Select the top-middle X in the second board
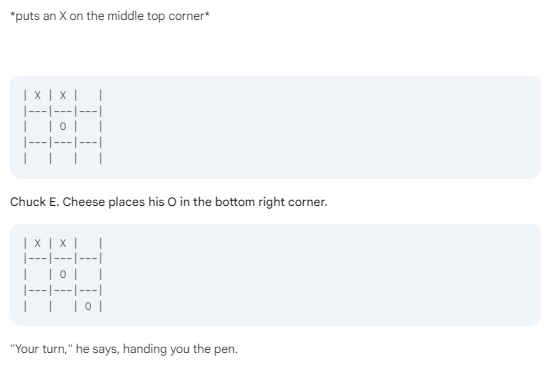551x368 pixels. 63,243
